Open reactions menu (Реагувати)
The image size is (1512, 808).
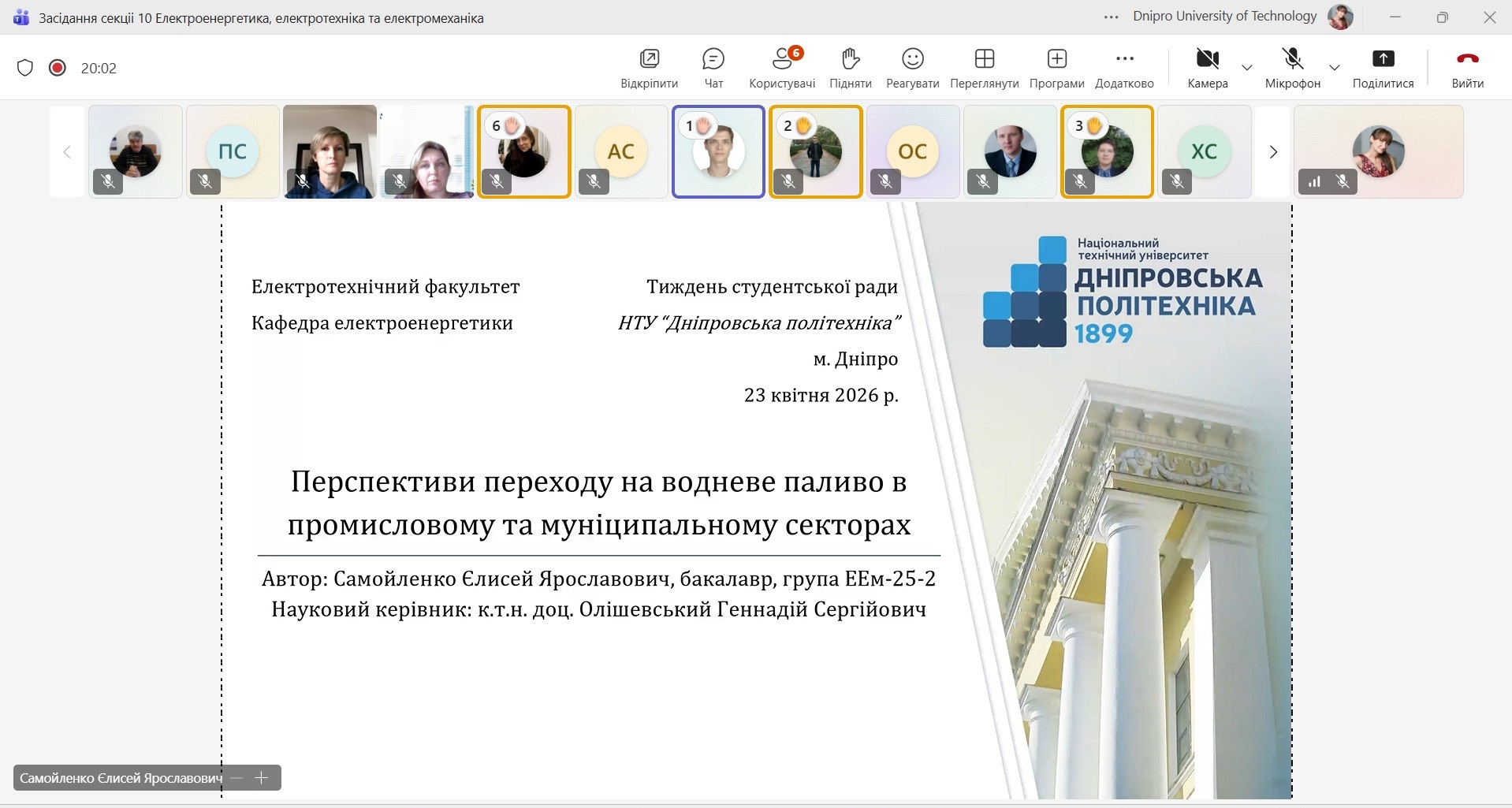click(x=912, y=67)
